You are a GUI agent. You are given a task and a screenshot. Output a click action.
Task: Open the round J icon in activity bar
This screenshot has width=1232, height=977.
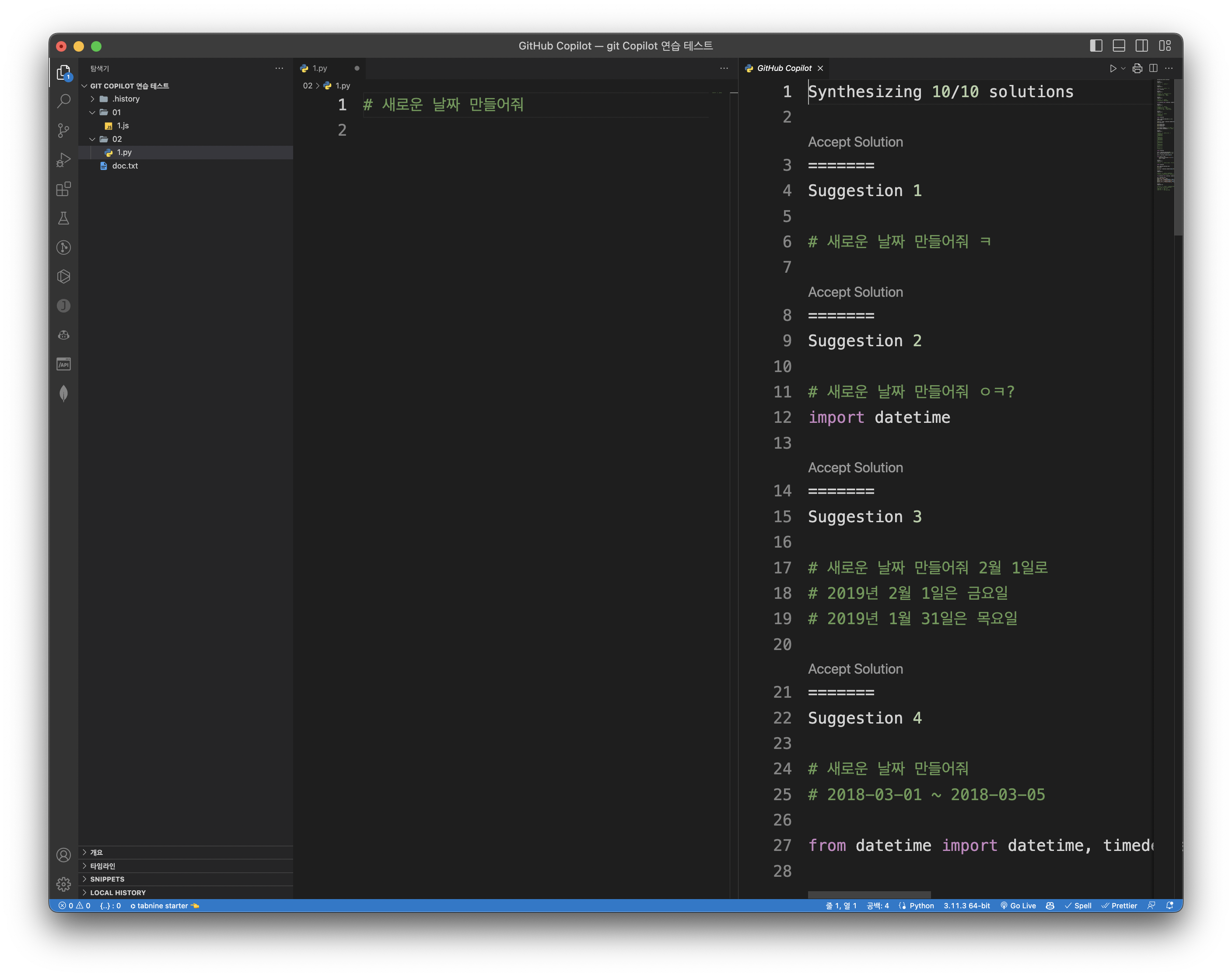[63, 305]
